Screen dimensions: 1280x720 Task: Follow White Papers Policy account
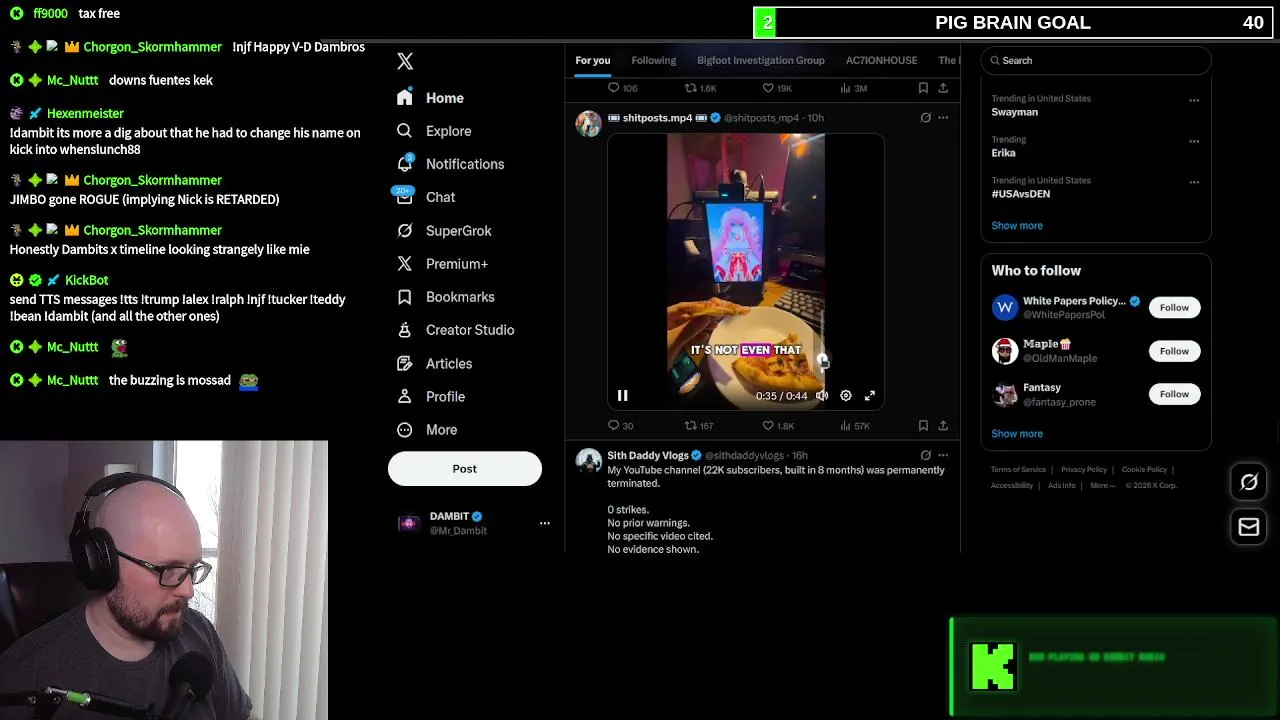tap(1174, 307)
